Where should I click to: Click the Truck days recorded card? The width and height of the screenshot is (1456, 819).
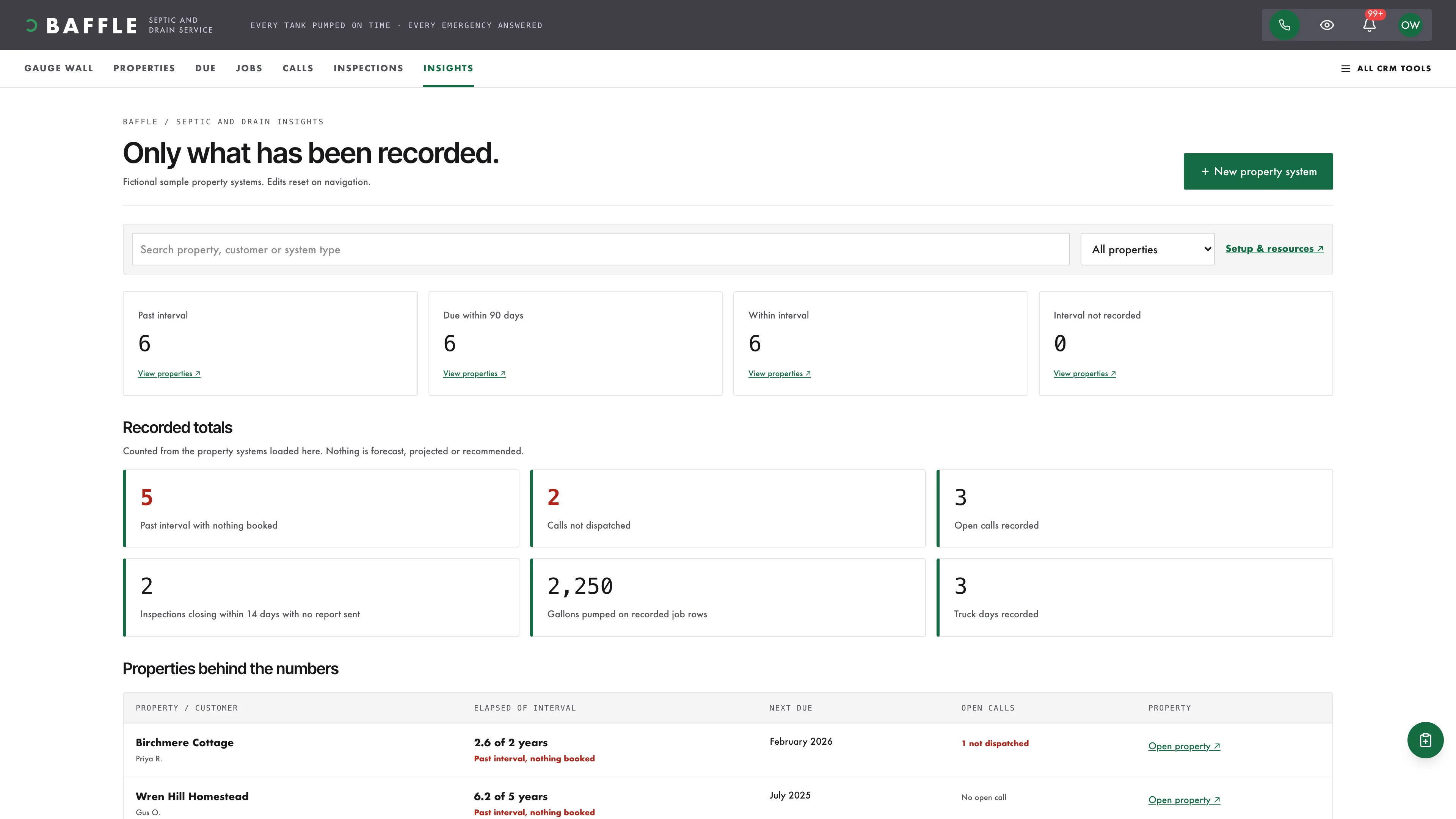pos(1135,598)
